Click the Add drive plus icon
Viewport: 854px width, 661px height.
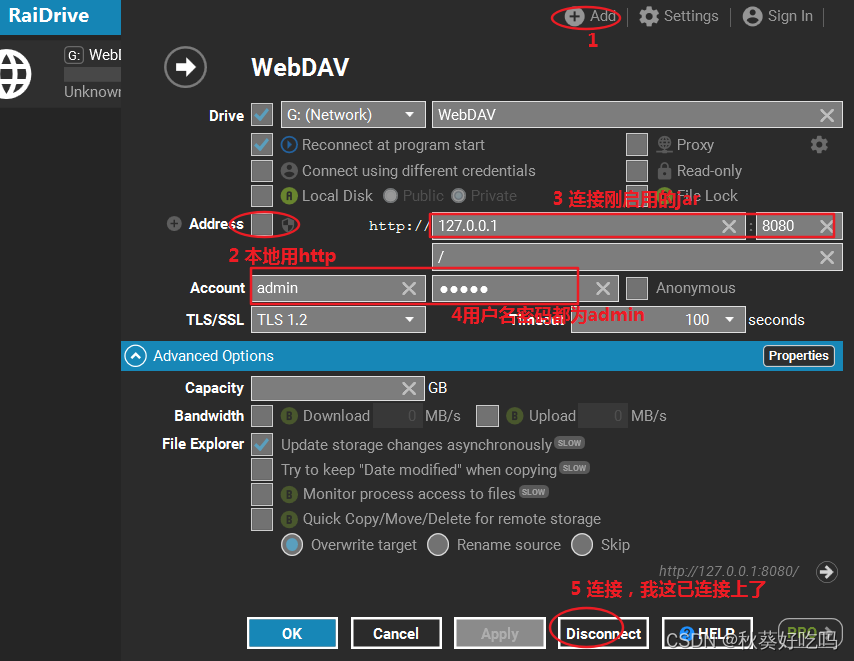click(574, 16)
